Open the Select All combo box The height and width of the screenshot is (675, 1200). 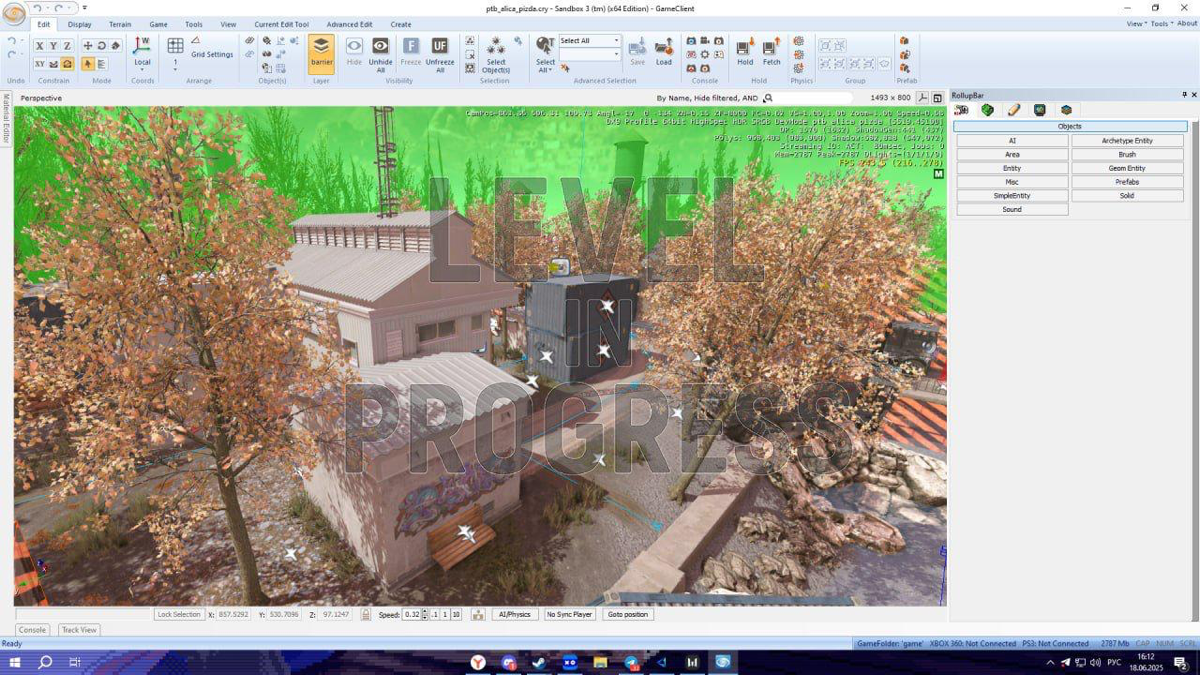click(590, 41)
